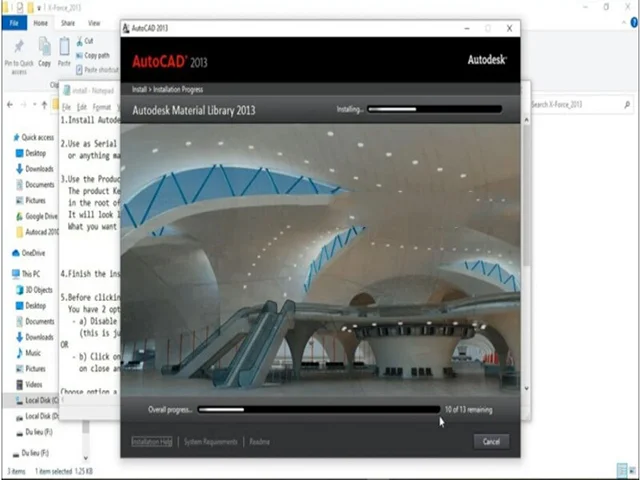Select Music under This PC
The height and width of the screenshot is (480, 640).
point(28,353)
